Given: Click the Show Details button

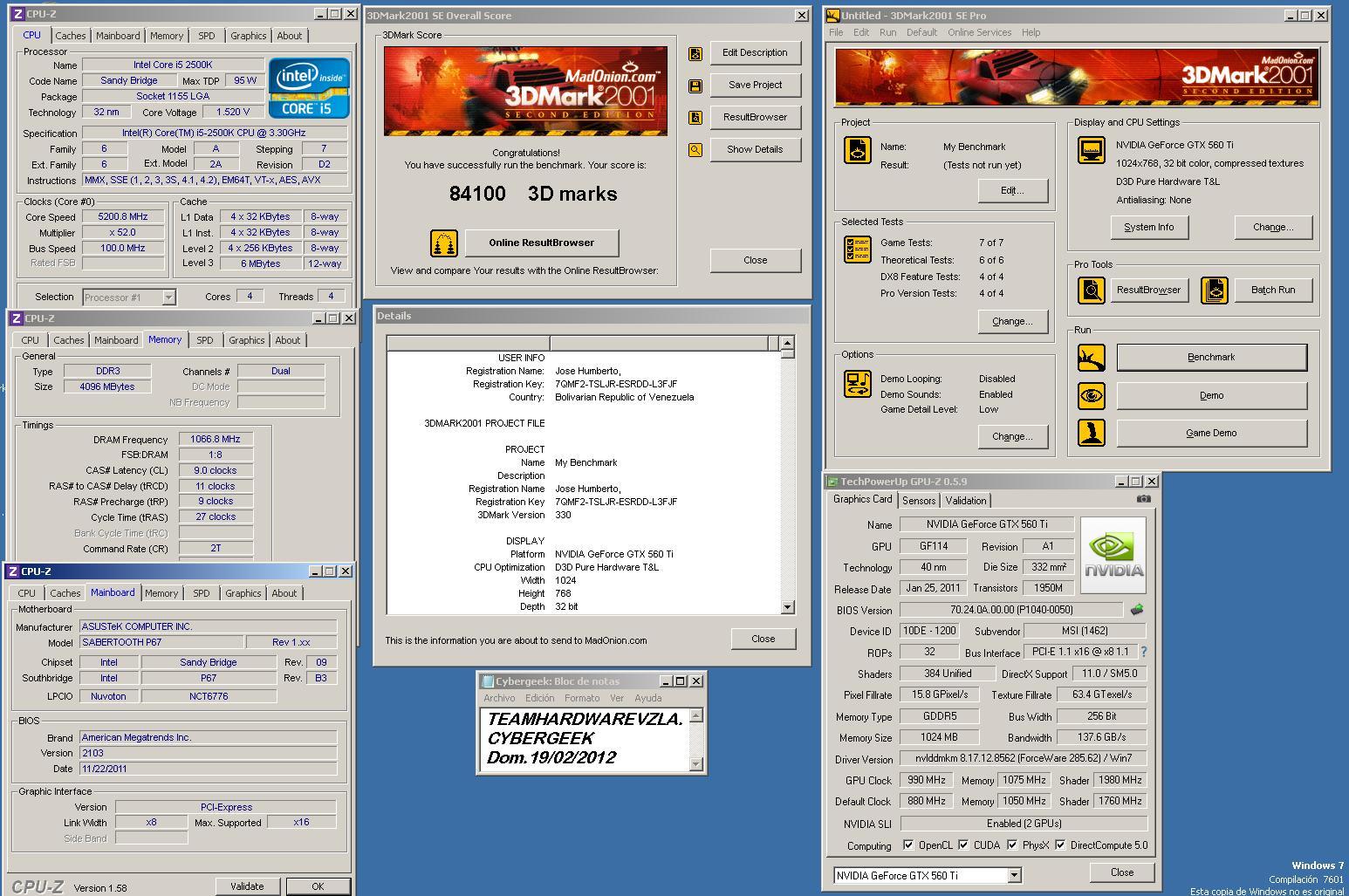Looking at the screenshot, I should click(x=755, y=149).
